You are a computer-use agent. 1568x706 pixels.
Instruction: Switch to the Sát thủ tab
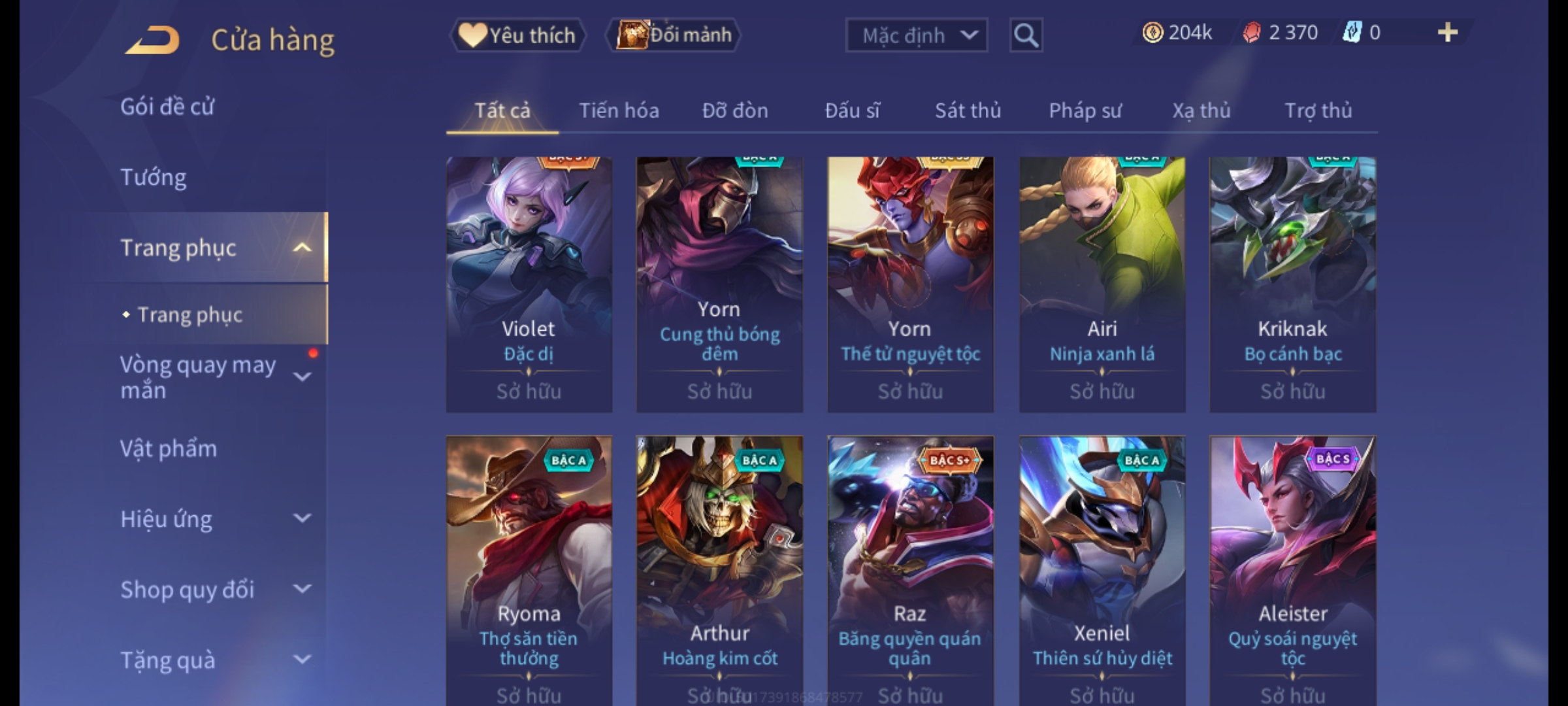click(968, 110)
